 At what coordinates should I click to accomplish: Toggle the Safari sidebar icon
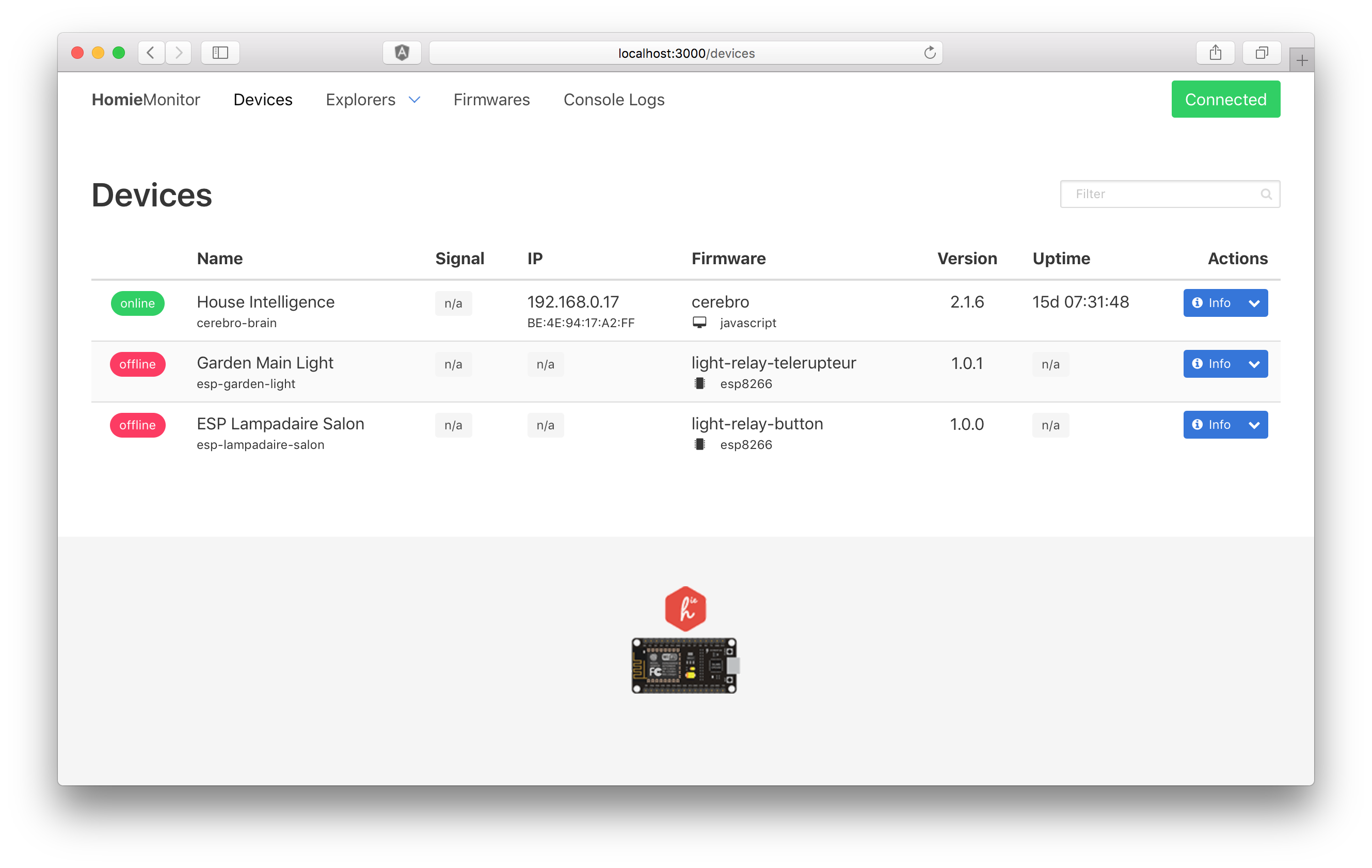pos(220,53)
